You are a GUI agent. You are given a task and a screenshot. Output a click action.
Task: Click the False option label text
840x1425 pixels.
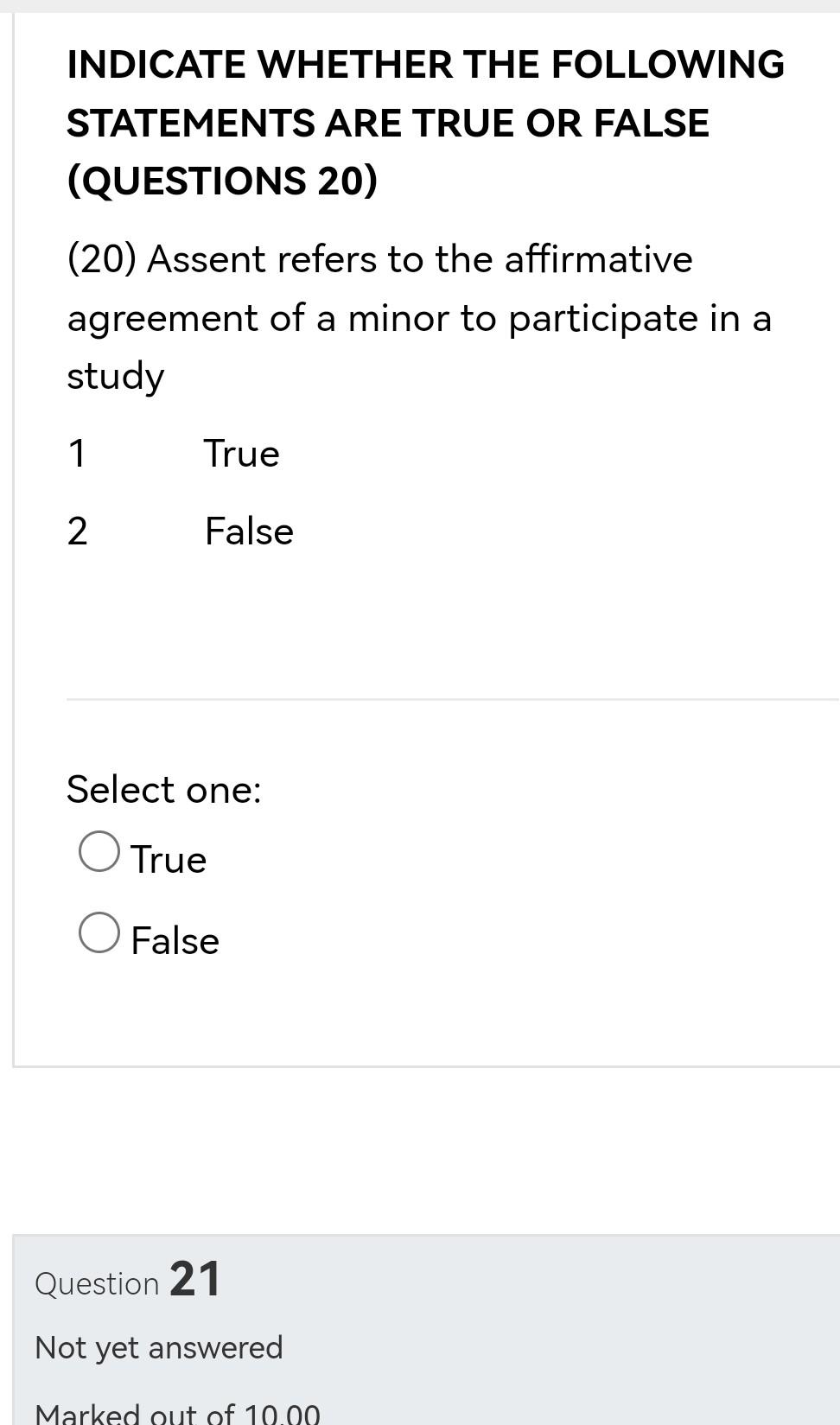click(175, 939)
